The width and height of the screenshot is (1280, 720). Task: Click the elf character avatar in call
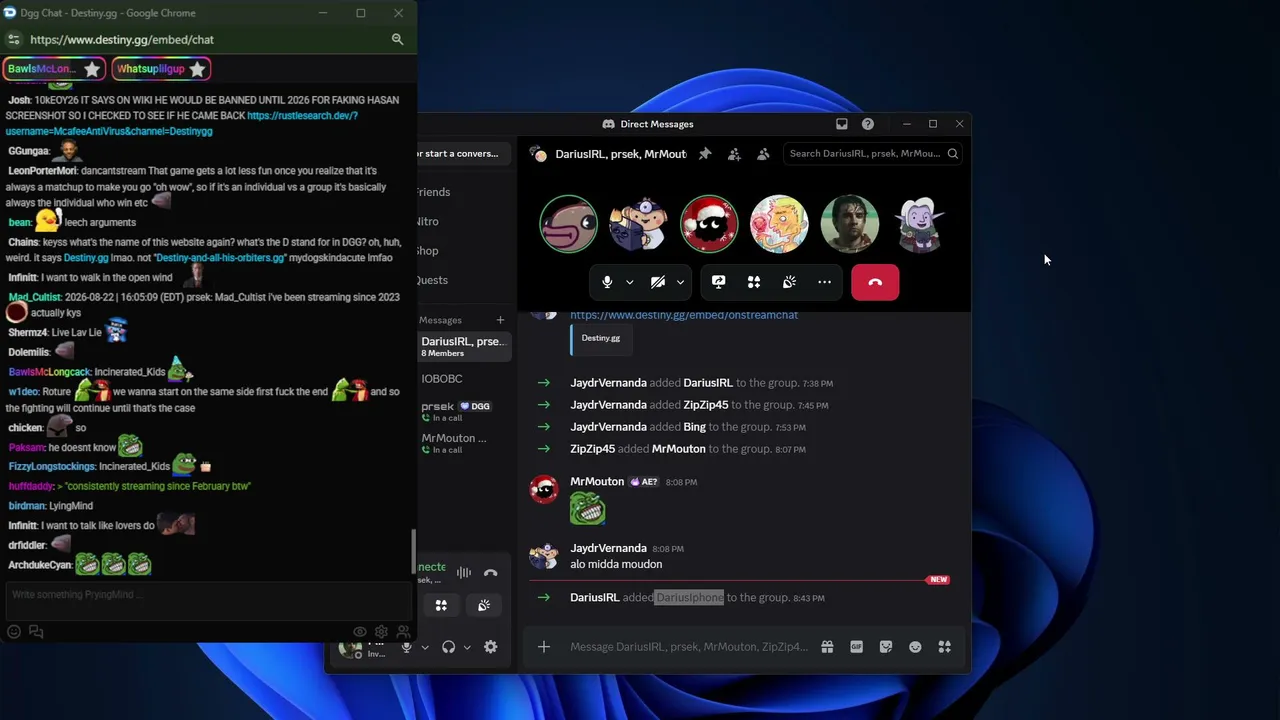[919, 224]
